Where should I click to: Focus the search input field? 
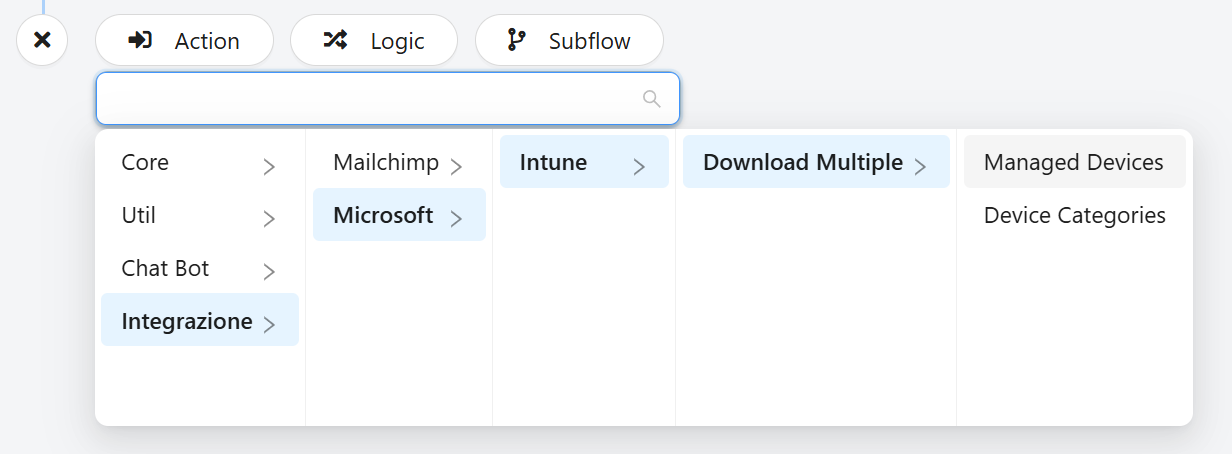coord(388,98)
